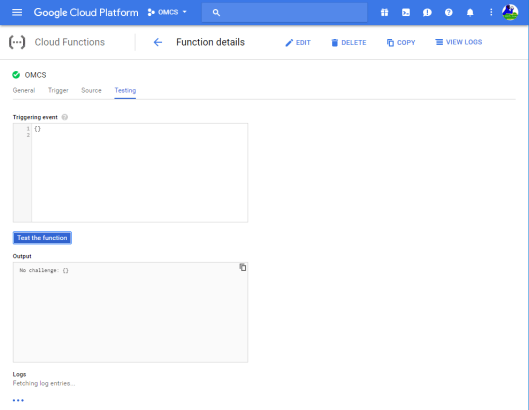The height and width of the screenshot is (410, 529).
Task: Copy output with the clipboard icon
Action: tap(243, 267)
